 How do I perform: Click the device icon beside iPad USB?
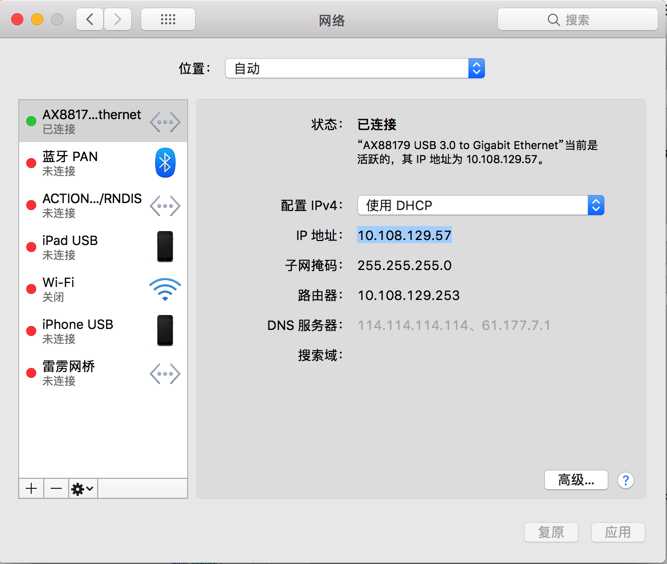[165, 247]
